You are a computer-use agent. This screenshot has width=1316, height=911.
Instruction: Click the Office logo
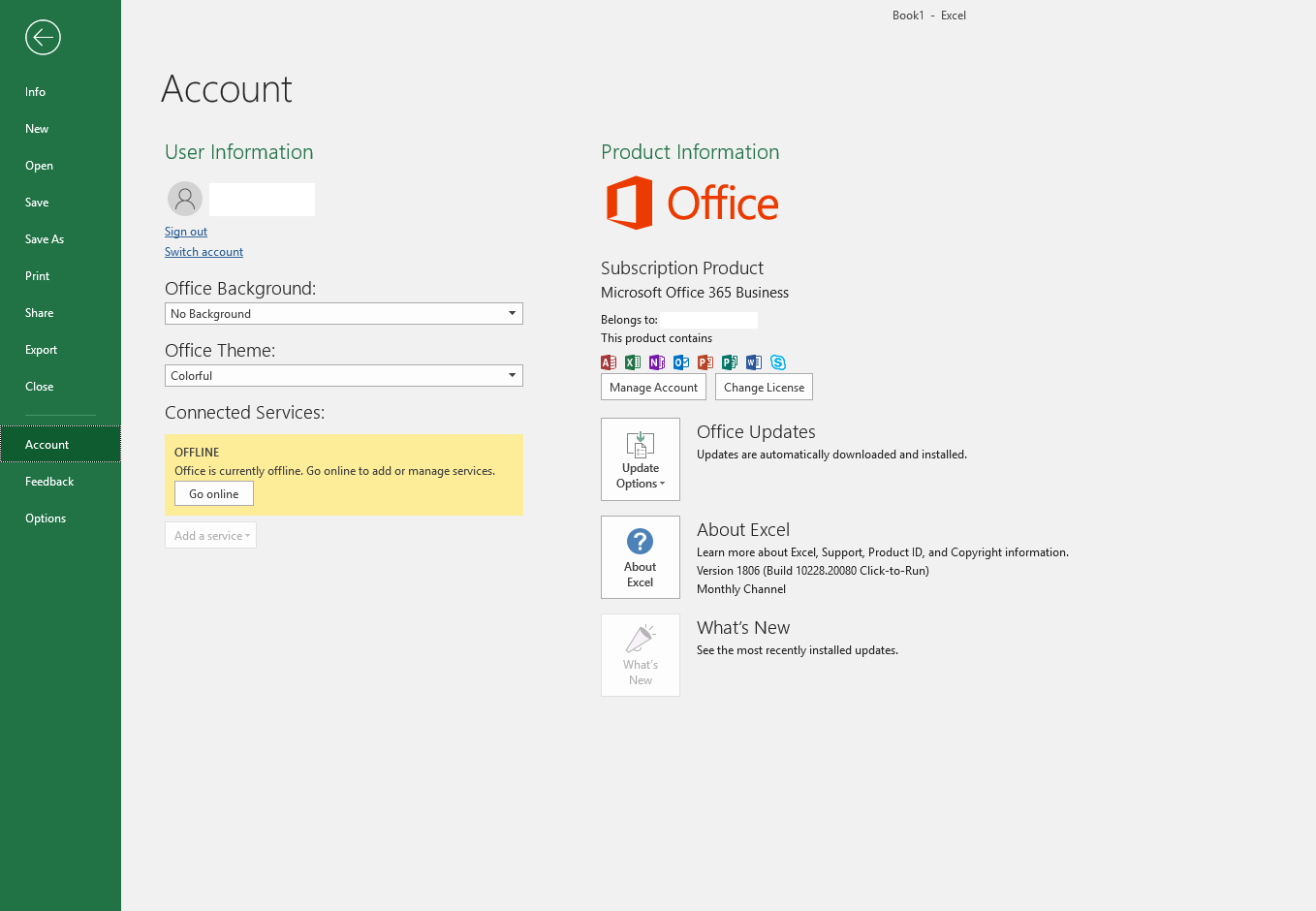coord(692,203)
